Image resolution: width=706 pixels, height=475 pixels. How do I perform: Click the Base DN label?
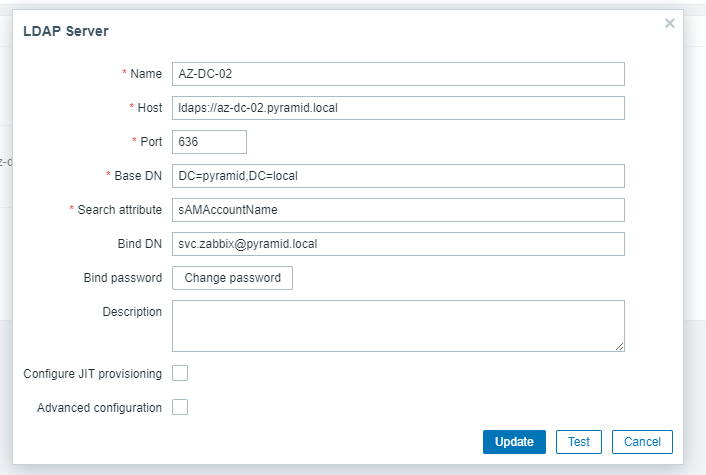[x=138, y=176]
